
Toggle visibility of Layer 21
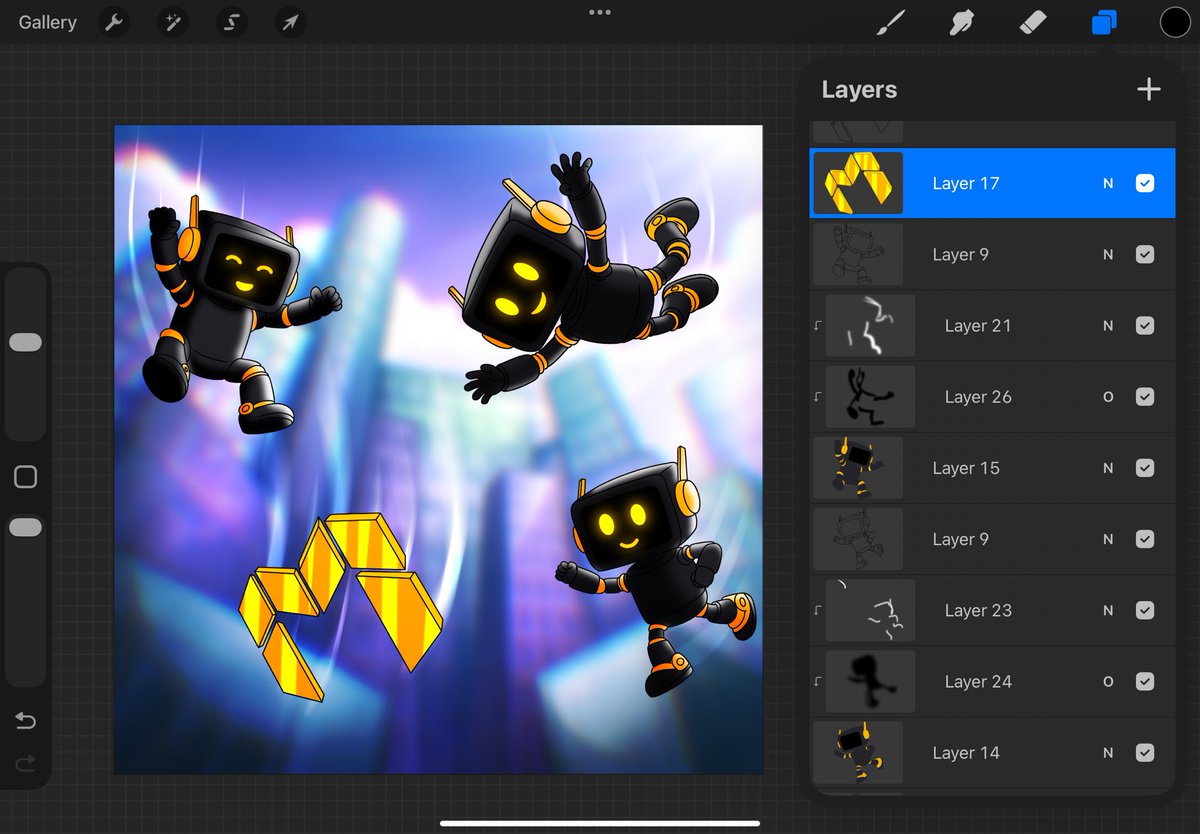click(x=1145, y=326)
